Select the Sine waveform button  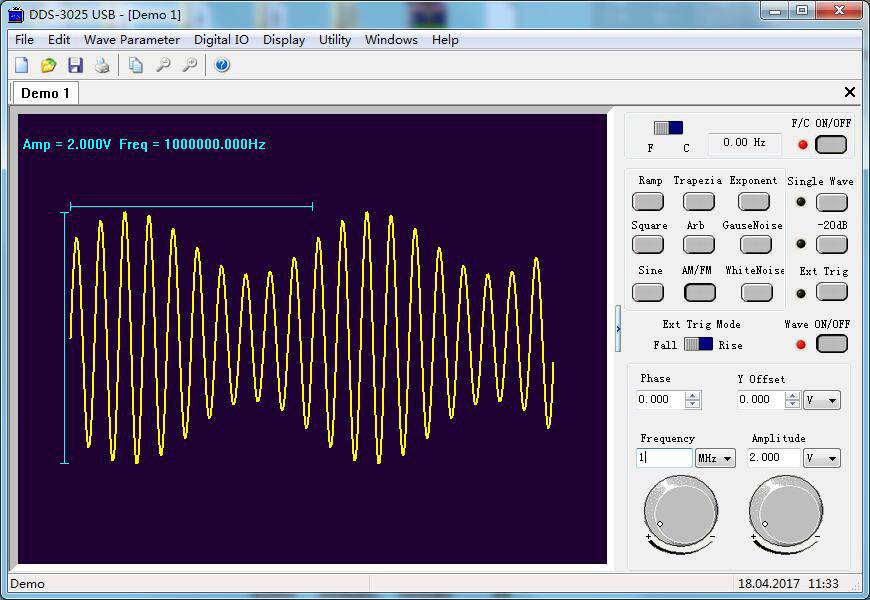(x=648, y=291)
